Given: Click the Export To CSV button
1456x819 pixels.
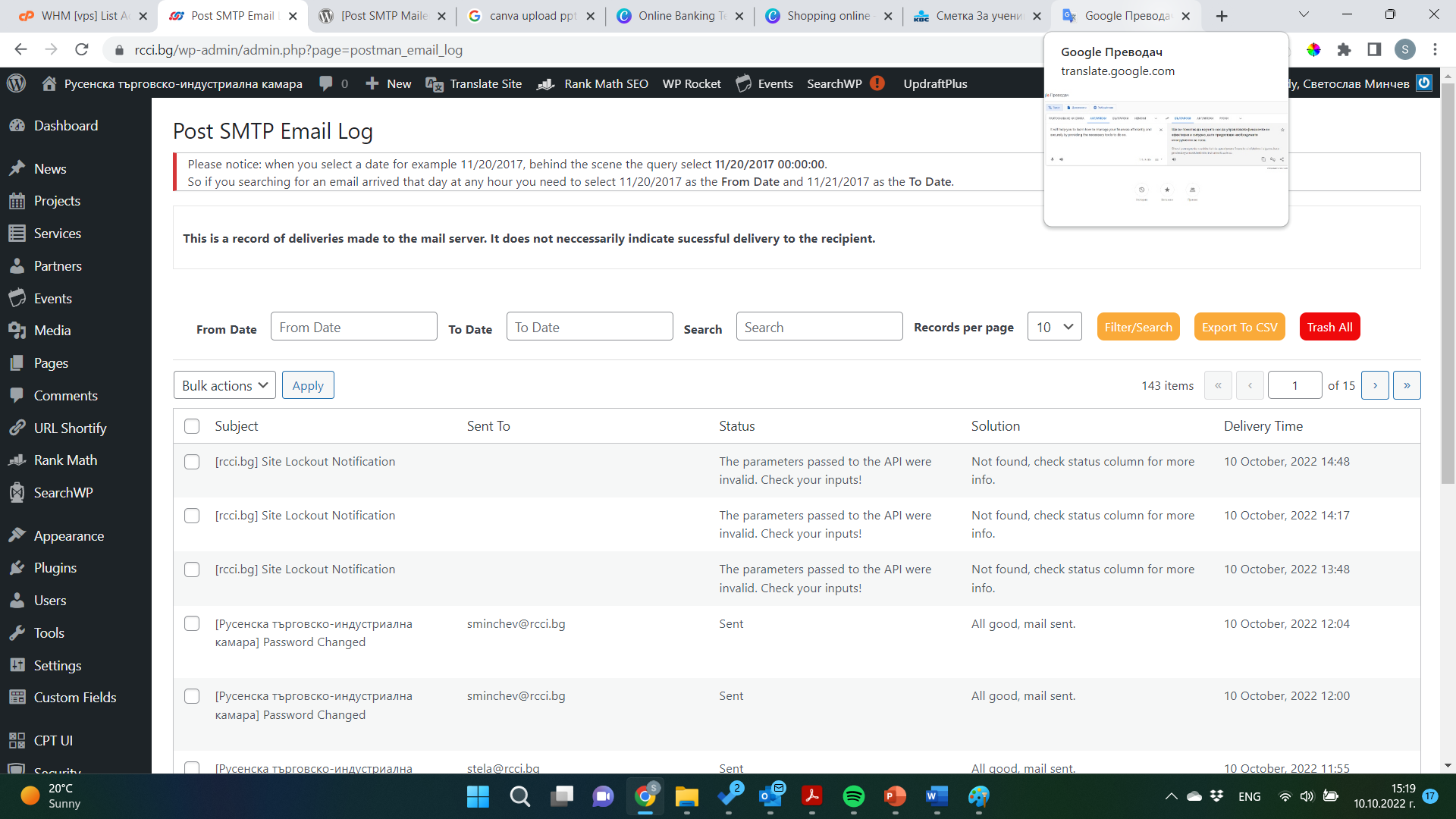Looking at the screenshot, I should tap(1239, 327).
